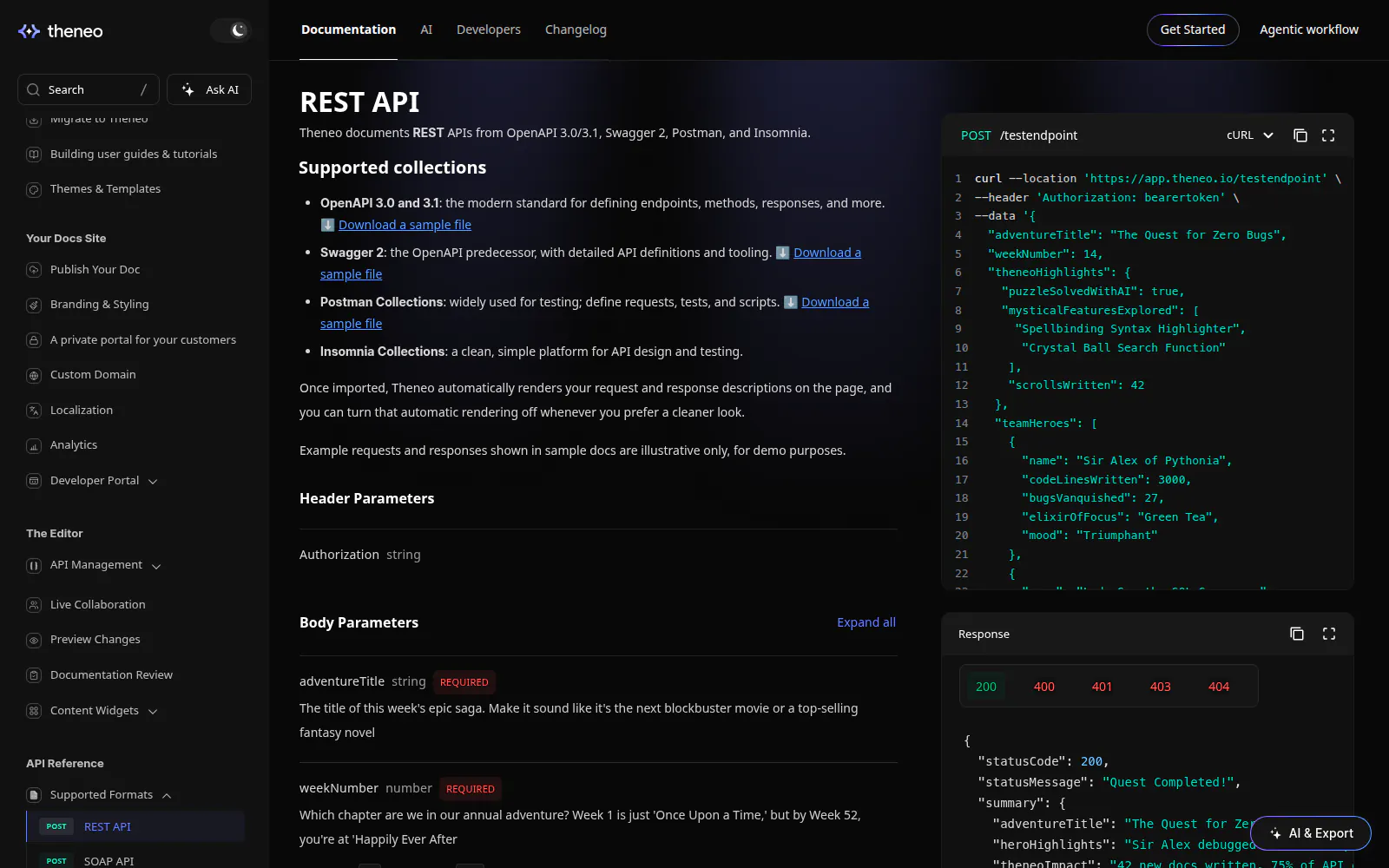Open the Changelog top tab
Viewport: 1389px width, 868px height.
point(576,30)
